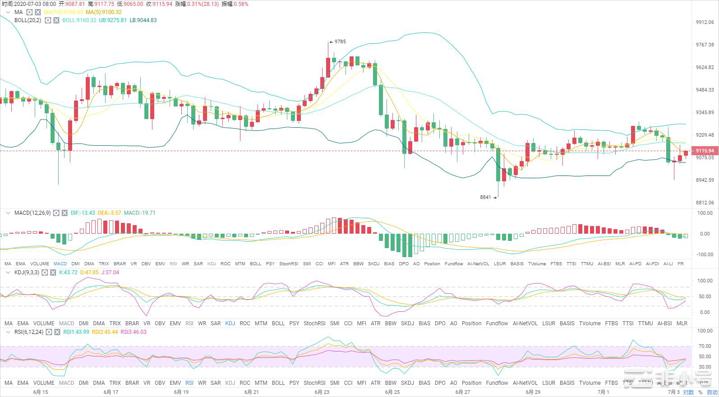The width and height of the screenshot is (719, 397).
Task: Click the 6月 23 date on time axis
Action: tap(322, 392)
